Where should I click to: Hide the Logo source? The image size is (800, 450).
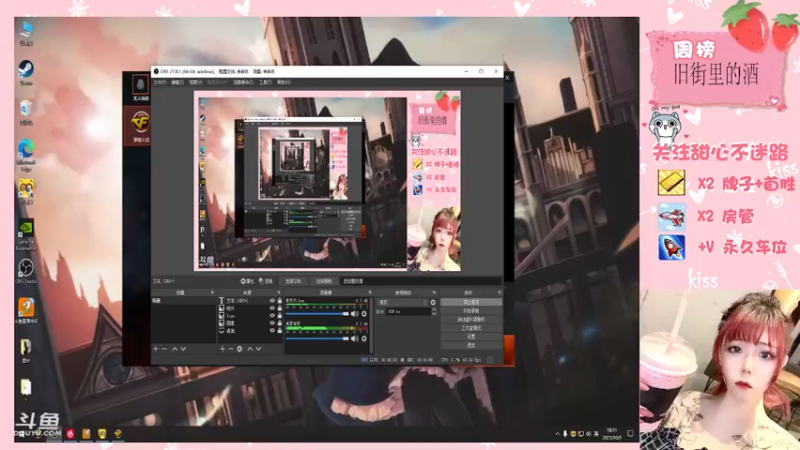coord(272,315)
